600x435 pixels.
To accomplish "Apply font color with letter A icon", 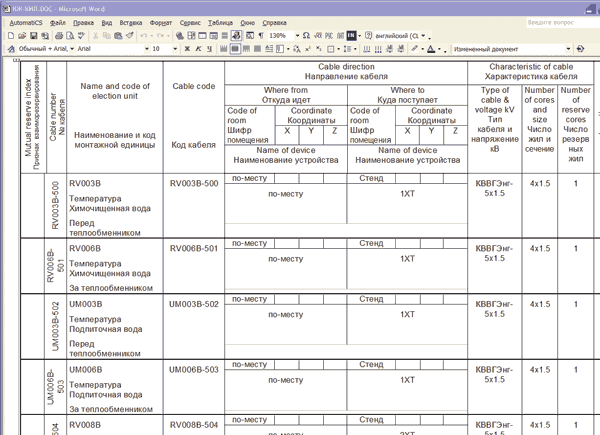I will (431, 49).
